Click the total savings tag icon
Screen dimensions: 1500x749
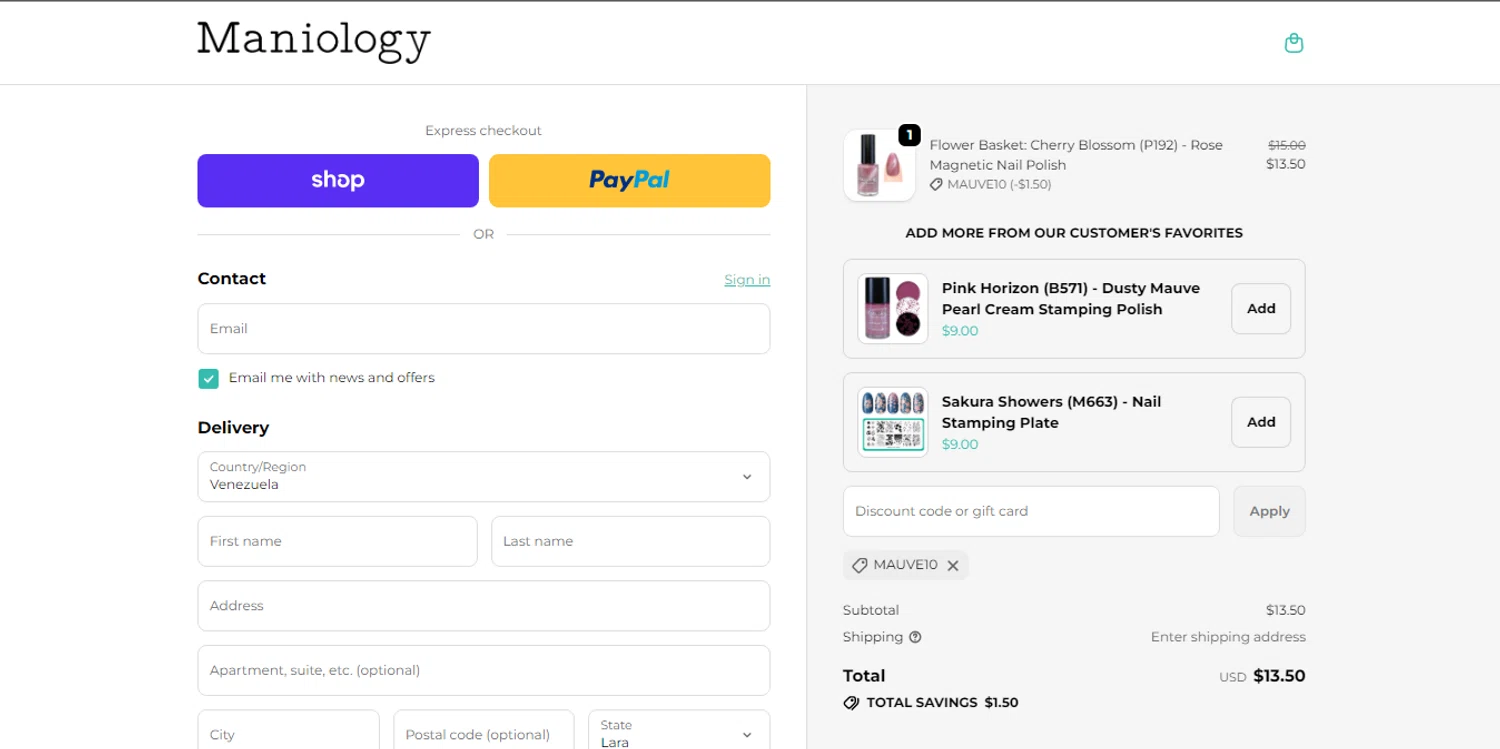(851, 703)
